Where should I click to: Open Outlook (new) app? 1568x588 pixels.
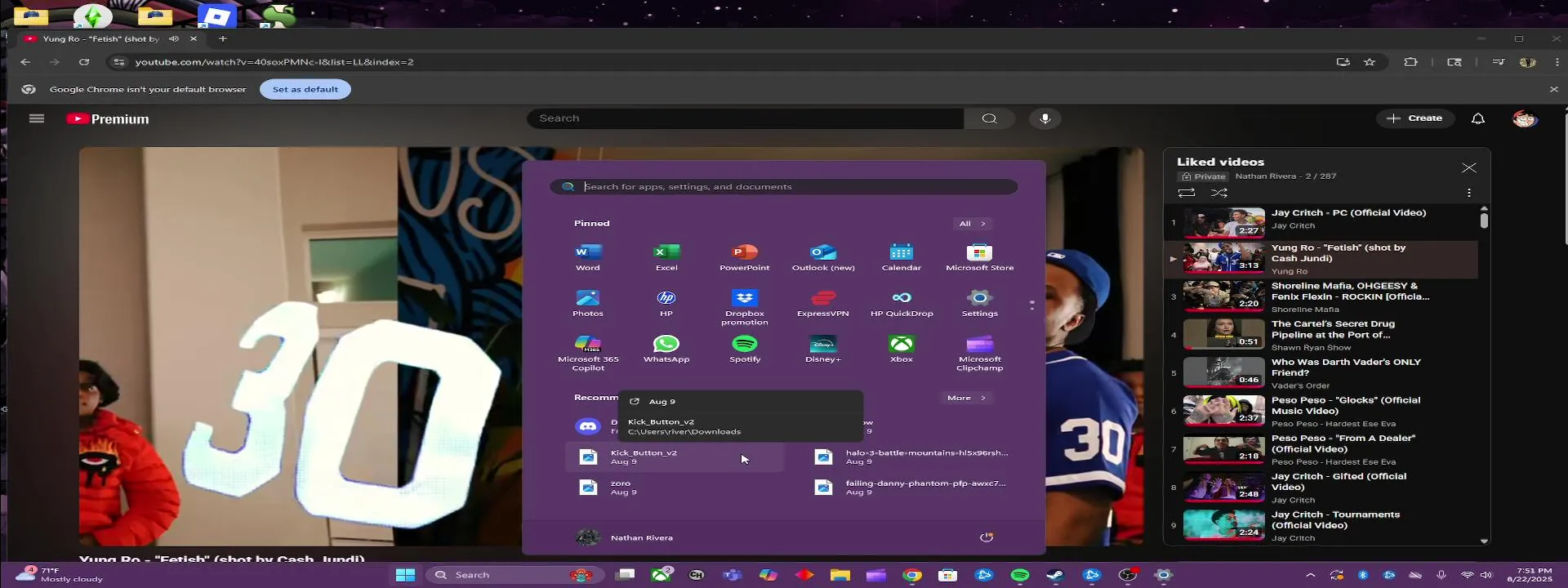click(823, 256)
